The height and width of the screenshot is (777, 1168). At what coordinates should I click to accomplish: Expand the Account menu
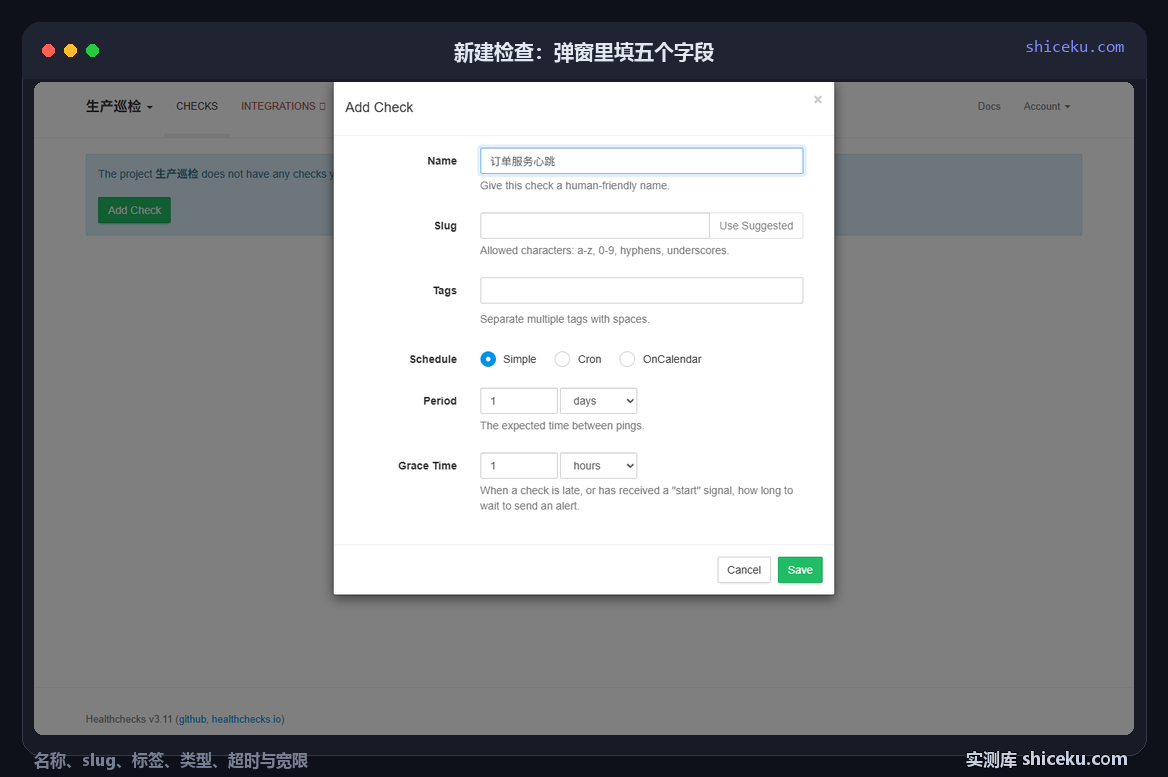point(1047,107)
